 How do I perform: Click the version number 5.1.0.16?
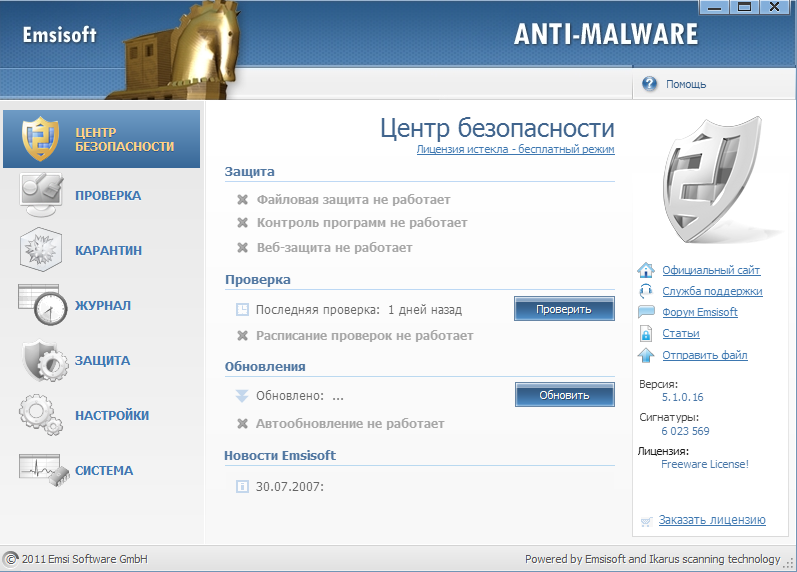tap(683, 397)
